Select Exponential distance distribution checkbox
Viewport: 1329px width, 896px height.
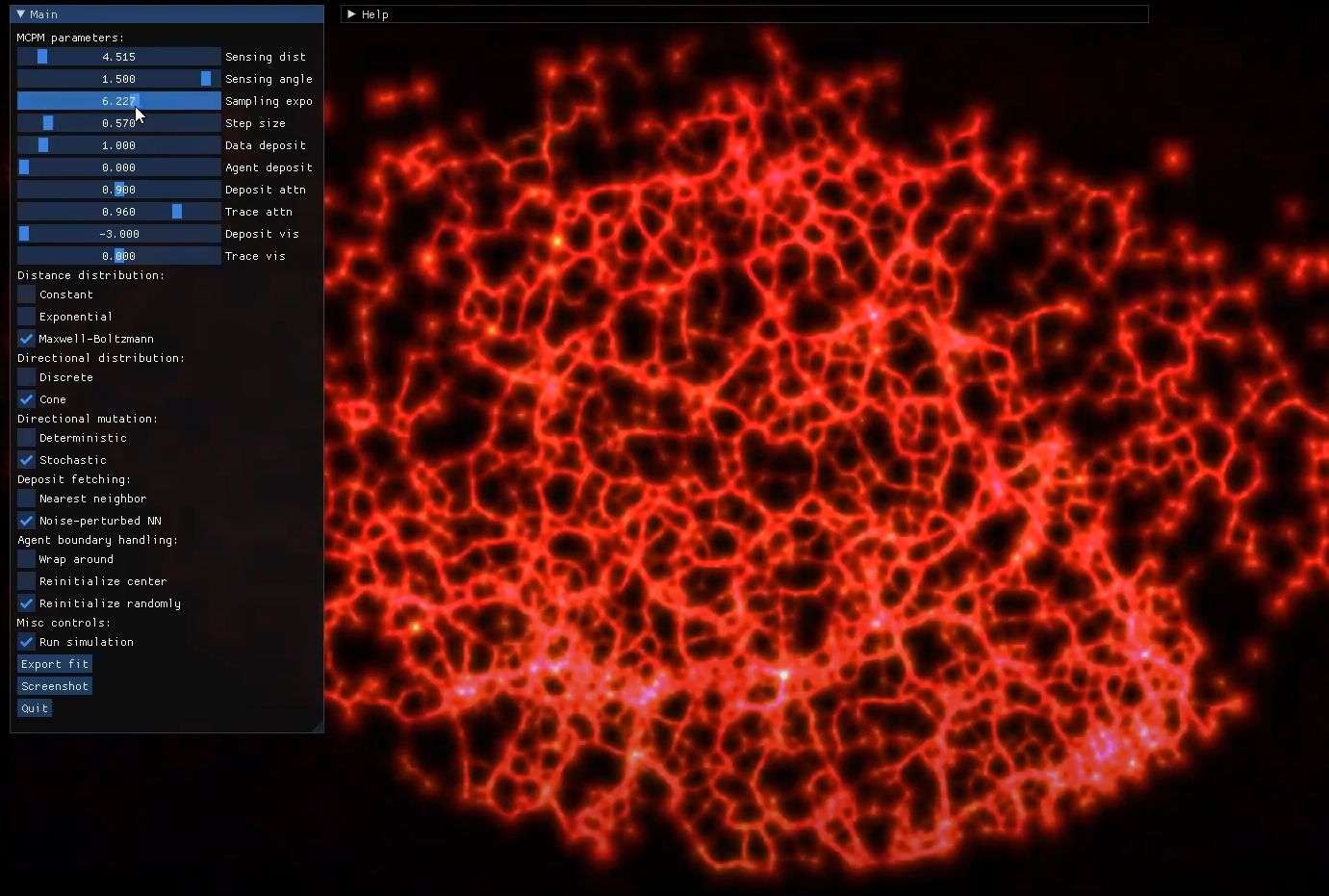27,317
